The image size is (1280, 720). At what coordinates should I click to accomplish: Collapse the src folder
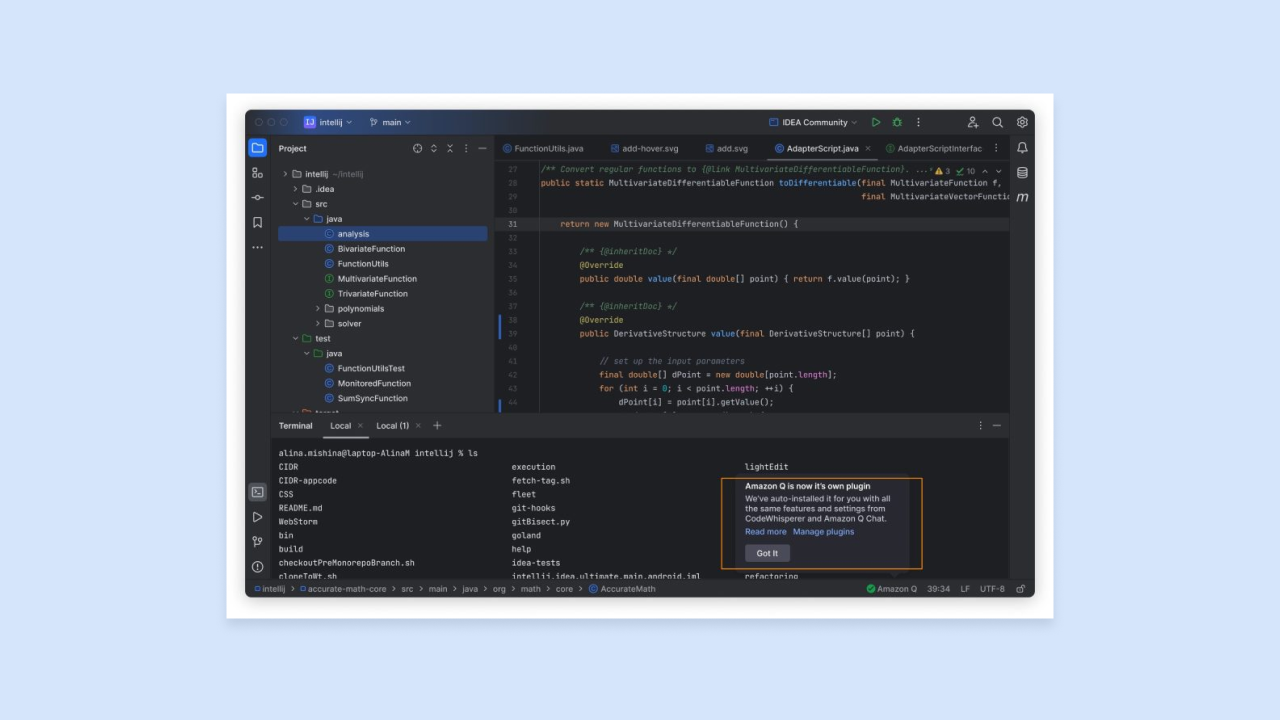[296, 204]
